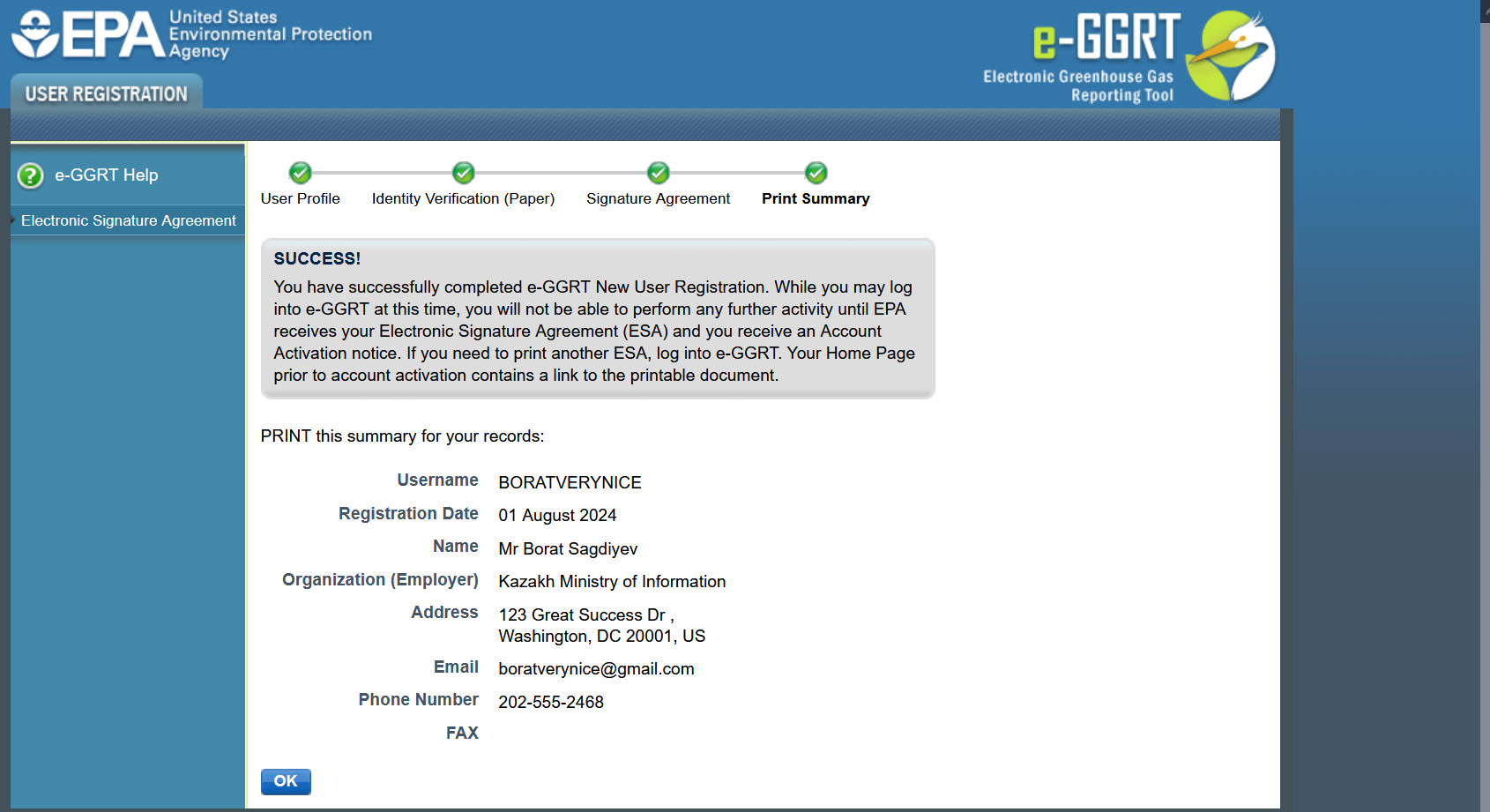Click address line 123 Great Success Dr
Viewport: 1490px width, 812px height.
(x=585, y=615)
